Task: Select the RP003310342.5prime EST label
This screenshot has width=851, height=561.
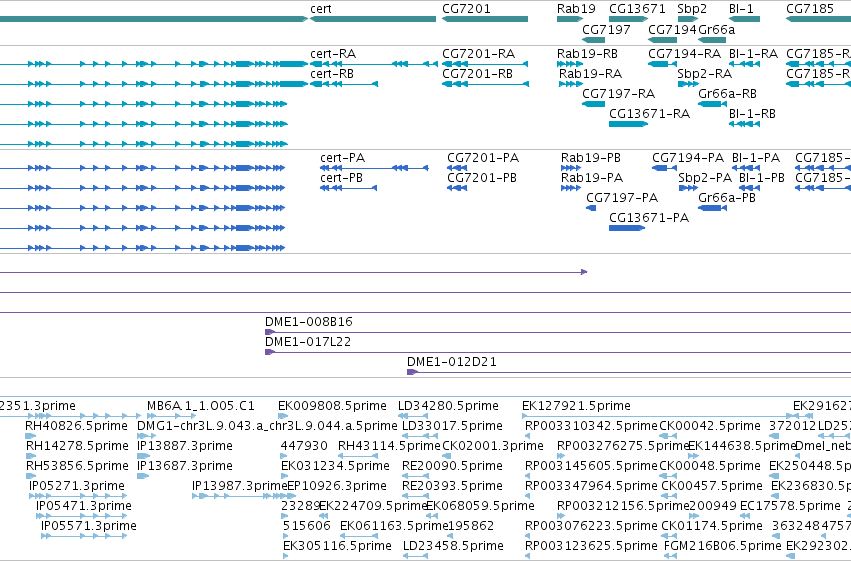Action: pos(591,426)
